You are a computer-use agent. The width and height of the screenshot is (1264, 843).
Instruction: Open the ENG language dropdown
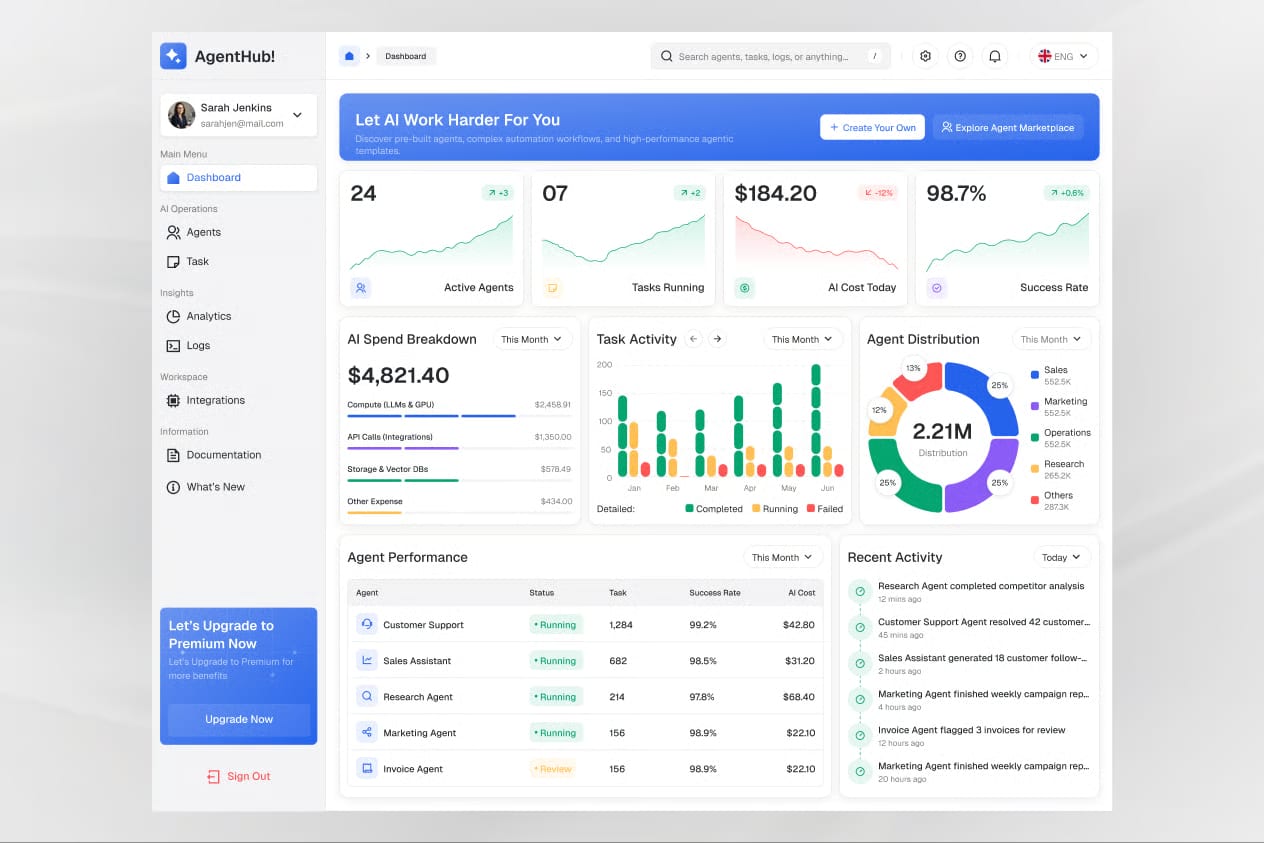(x=1064, y=56)
